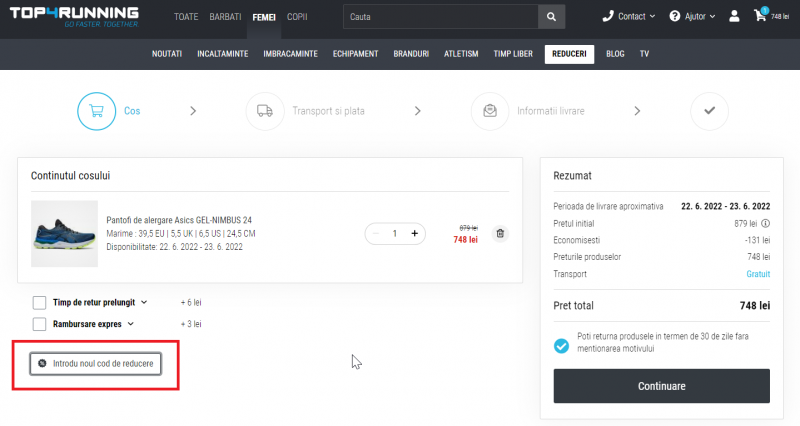Screen dimensions: 800x426
Task: Click arrow after Cos step
Action: (x=193, y=111)
